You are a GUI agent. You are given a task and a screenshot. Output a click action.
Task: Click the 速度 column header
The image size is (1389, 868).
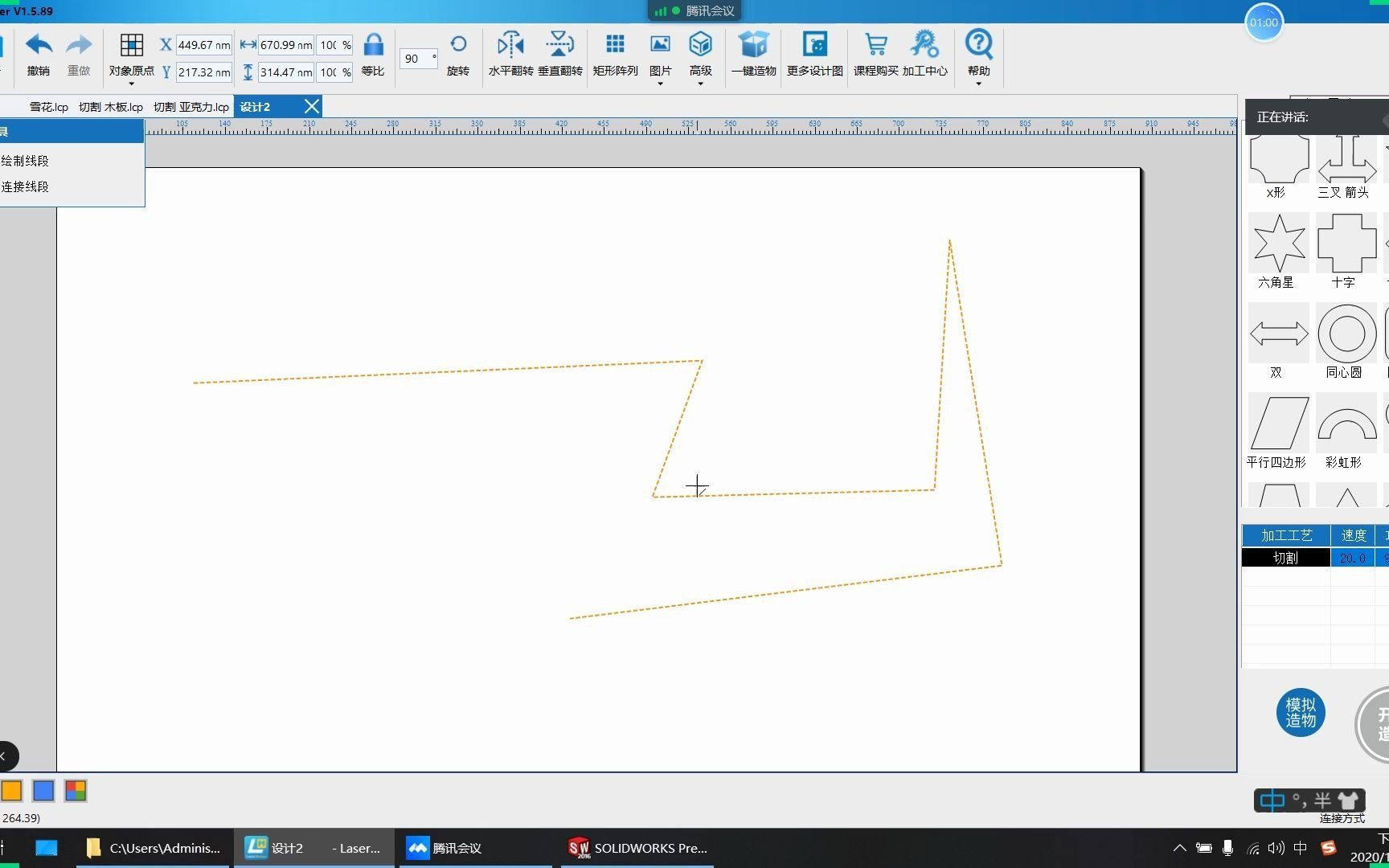pyautogui.click(x=1353, y=535)
